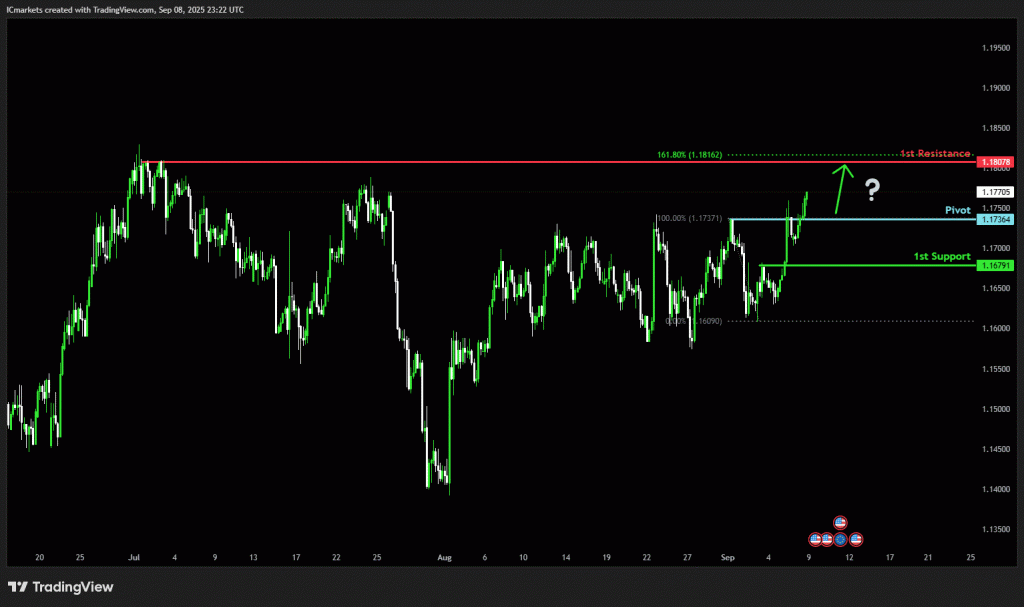Click the "14" date axis label

pos(566,557)
